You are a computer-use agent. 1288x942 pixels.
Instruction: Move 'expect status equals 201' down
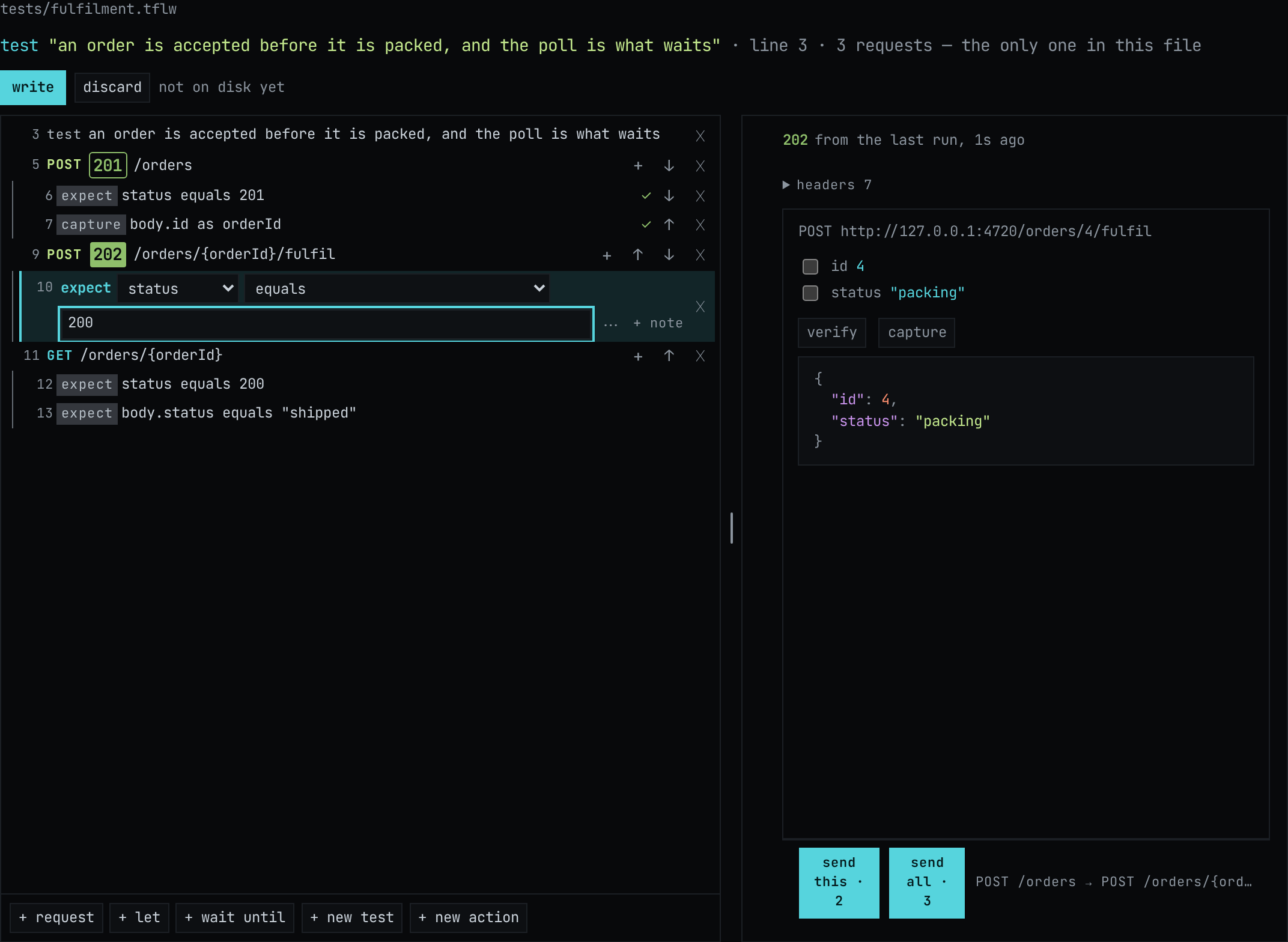pos(669,196)
